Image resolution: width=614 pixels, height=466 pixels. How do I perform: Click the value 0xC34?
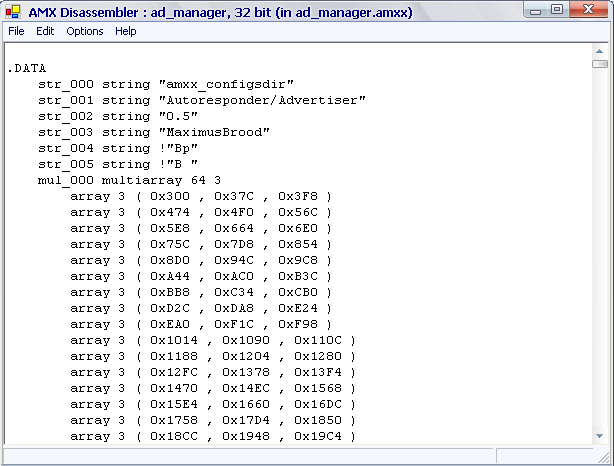(234, 293)
